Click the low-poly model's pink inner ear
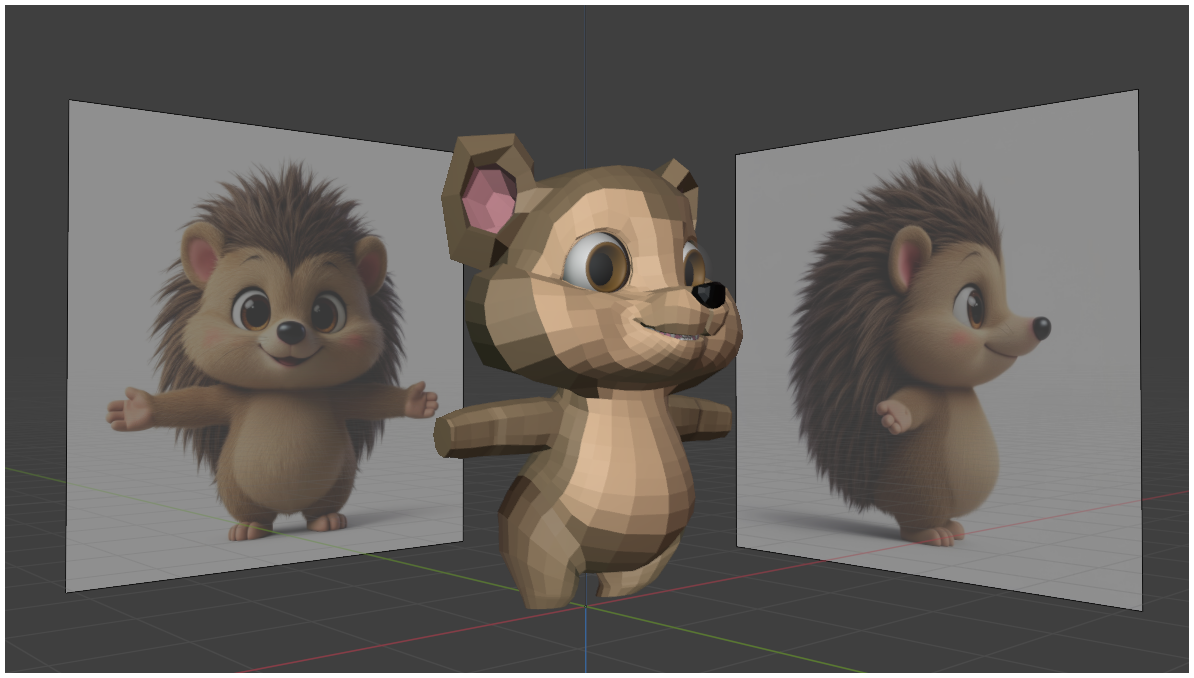This screenshot has width=1194, height=678. (488, 198)
